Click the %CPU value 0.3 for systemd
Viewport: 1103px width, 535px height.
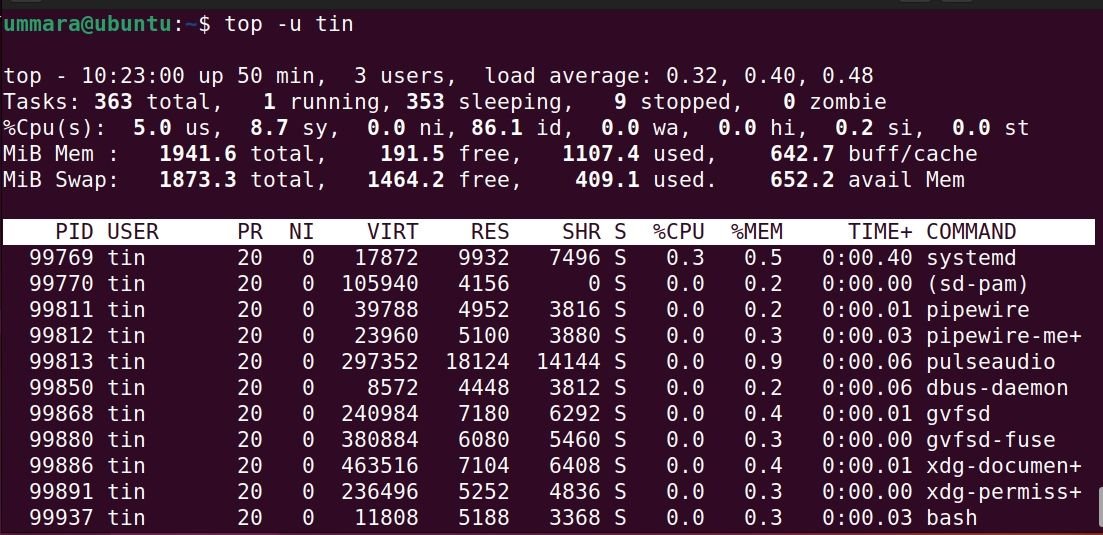click(x=684, y=258)
